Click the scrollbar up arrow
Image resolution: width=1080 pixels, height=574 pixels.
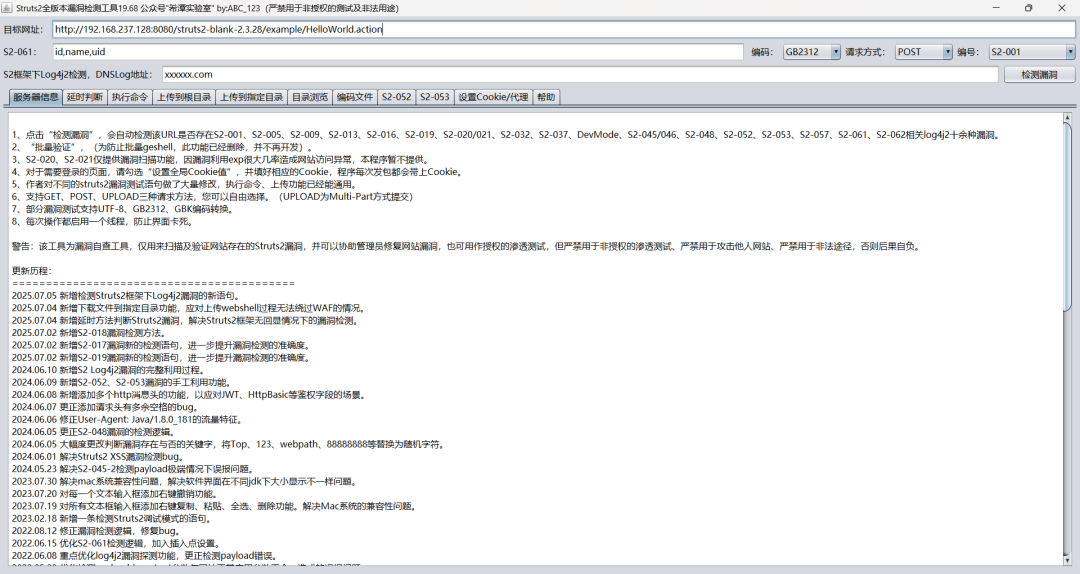tap(1067, 118)
